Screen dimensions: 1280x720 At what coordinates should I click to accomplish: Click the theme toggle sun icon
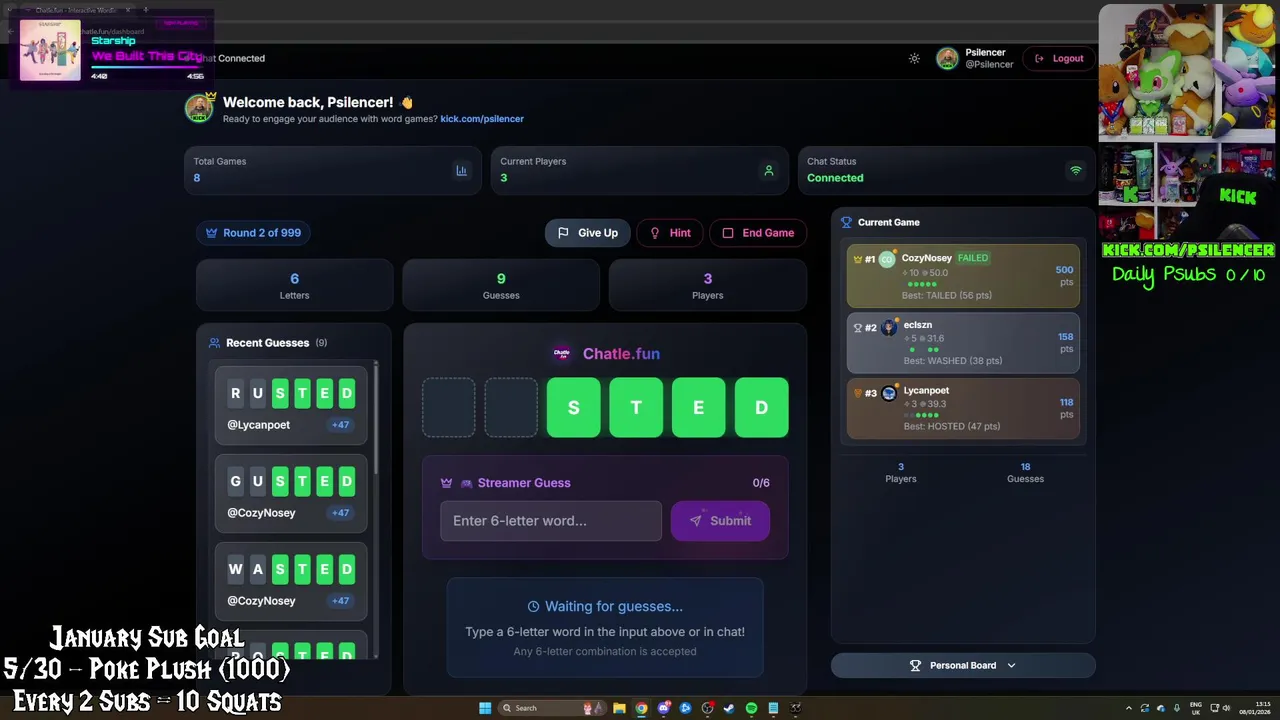point(914,58)
